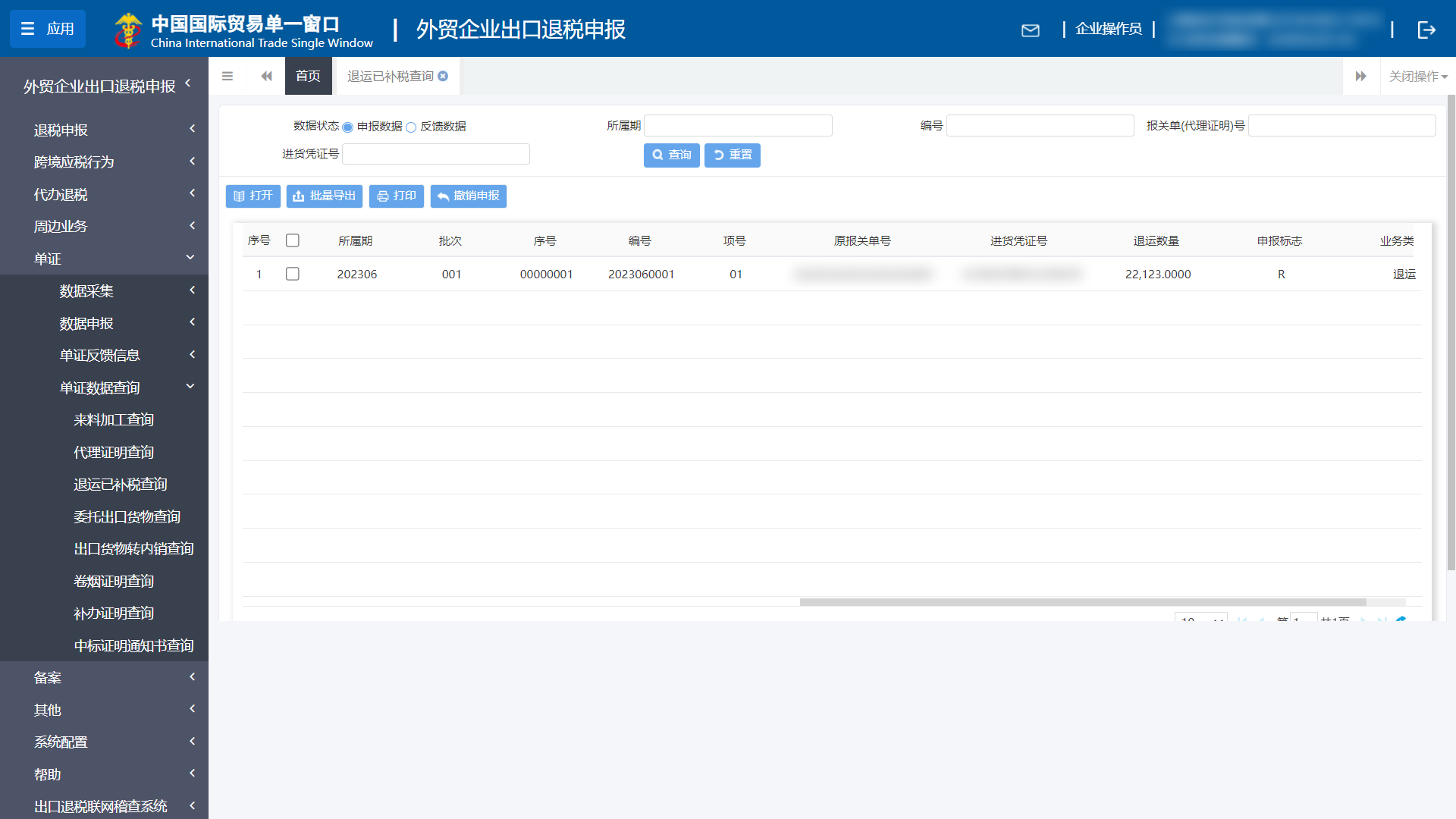Open the 应用 menu with hamburger icon
This screenshot has width=1456, height=819.
tap(47, 29)
